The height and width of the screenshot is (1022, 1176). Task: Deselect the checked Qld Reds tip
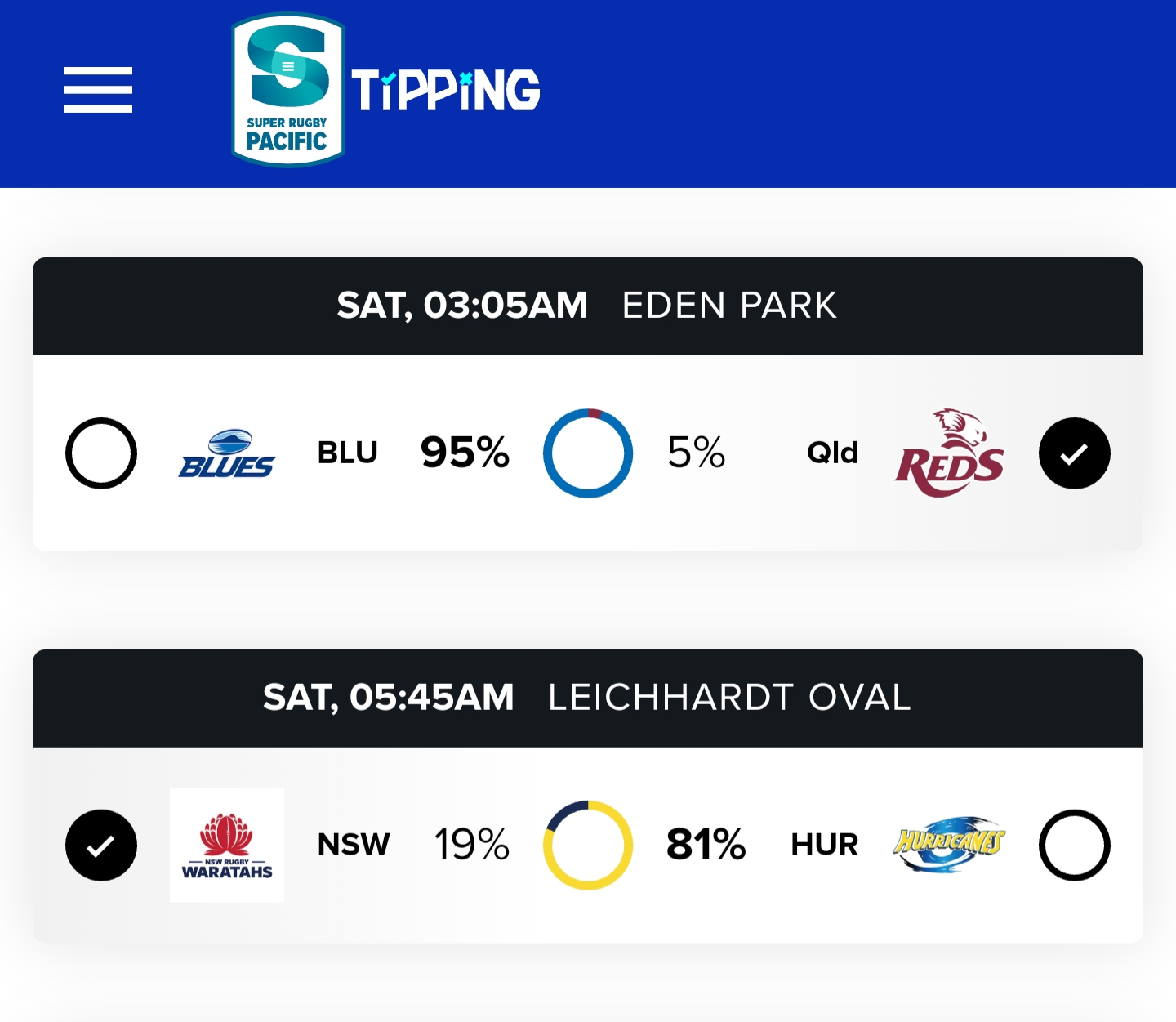coord(1074,453)
